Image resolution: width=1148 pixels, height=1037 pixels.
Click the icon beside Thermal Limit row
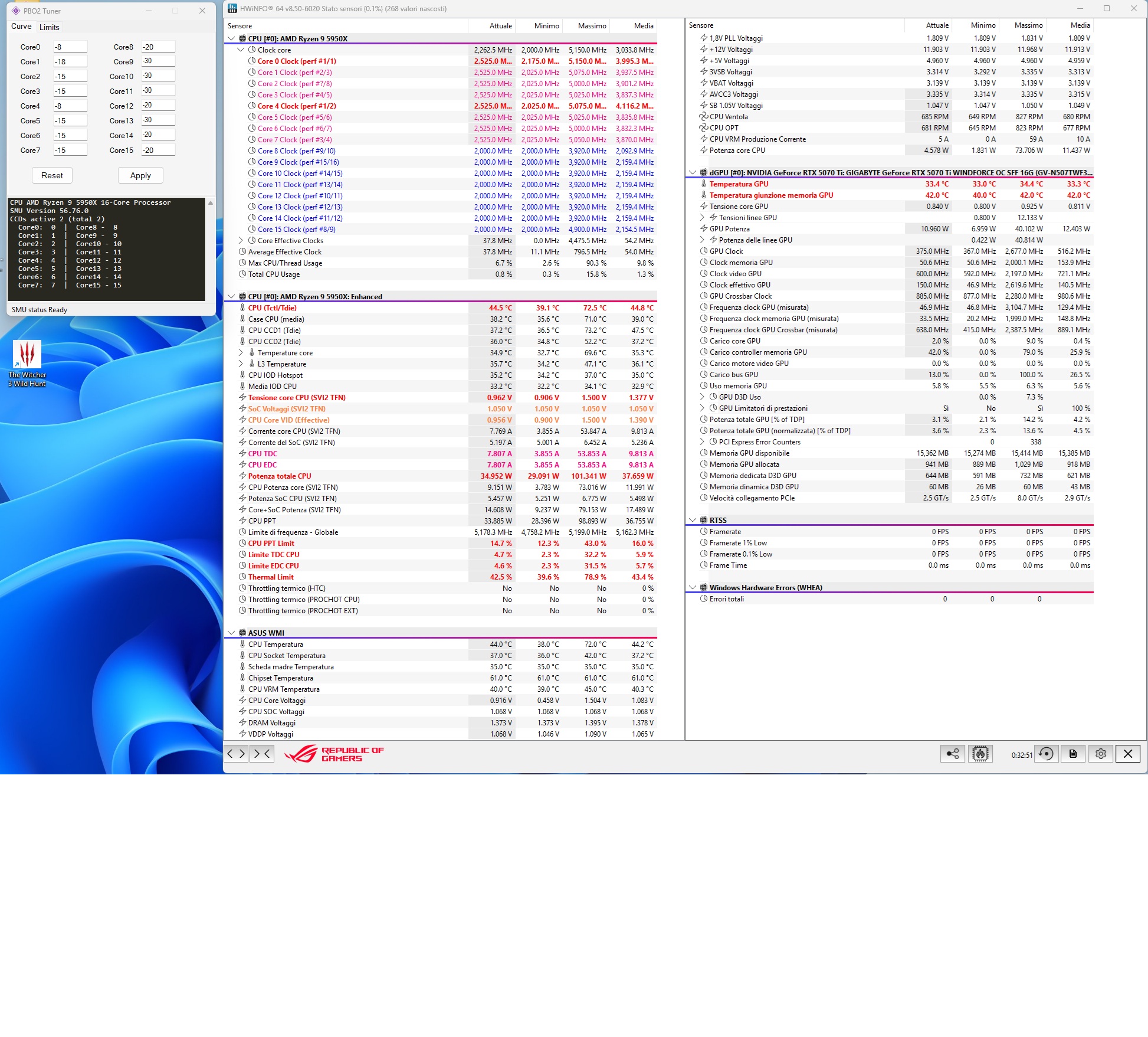click(x=242, y=577)
